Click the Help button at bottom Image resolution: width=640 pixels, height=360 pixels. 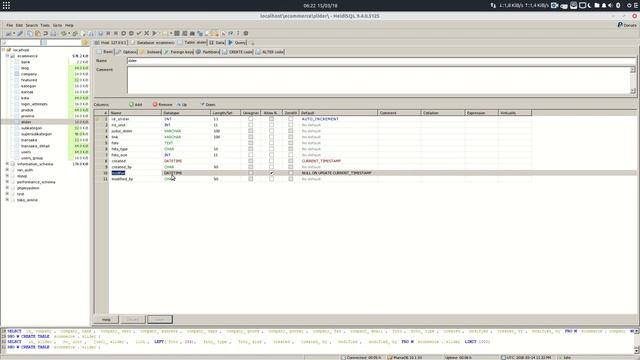pyautogui.click(x=106, y=319)
